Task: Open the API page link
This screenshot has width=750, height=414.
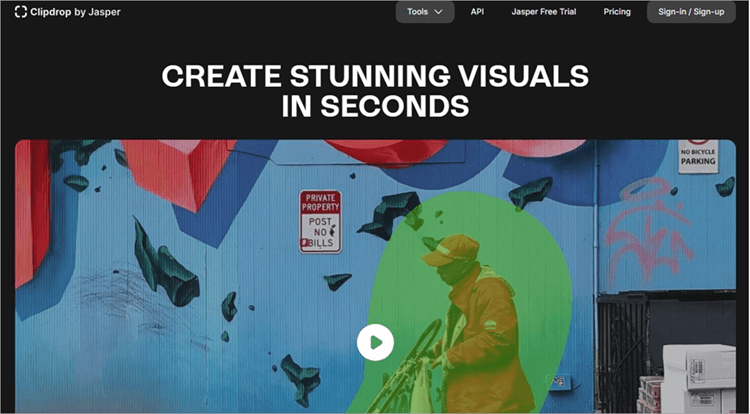Action: coord(477,12)
